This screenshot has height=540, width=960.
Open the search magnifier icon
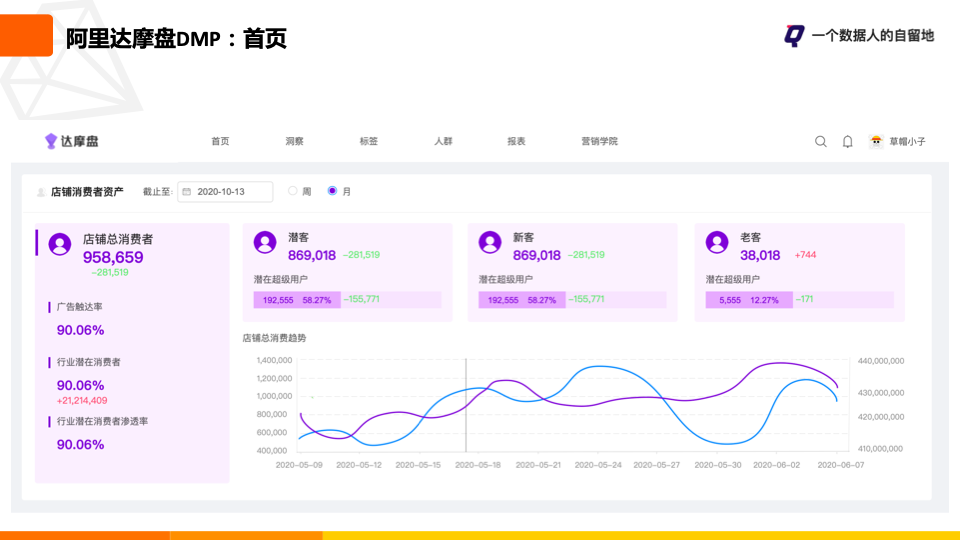(x=820, y=141)
